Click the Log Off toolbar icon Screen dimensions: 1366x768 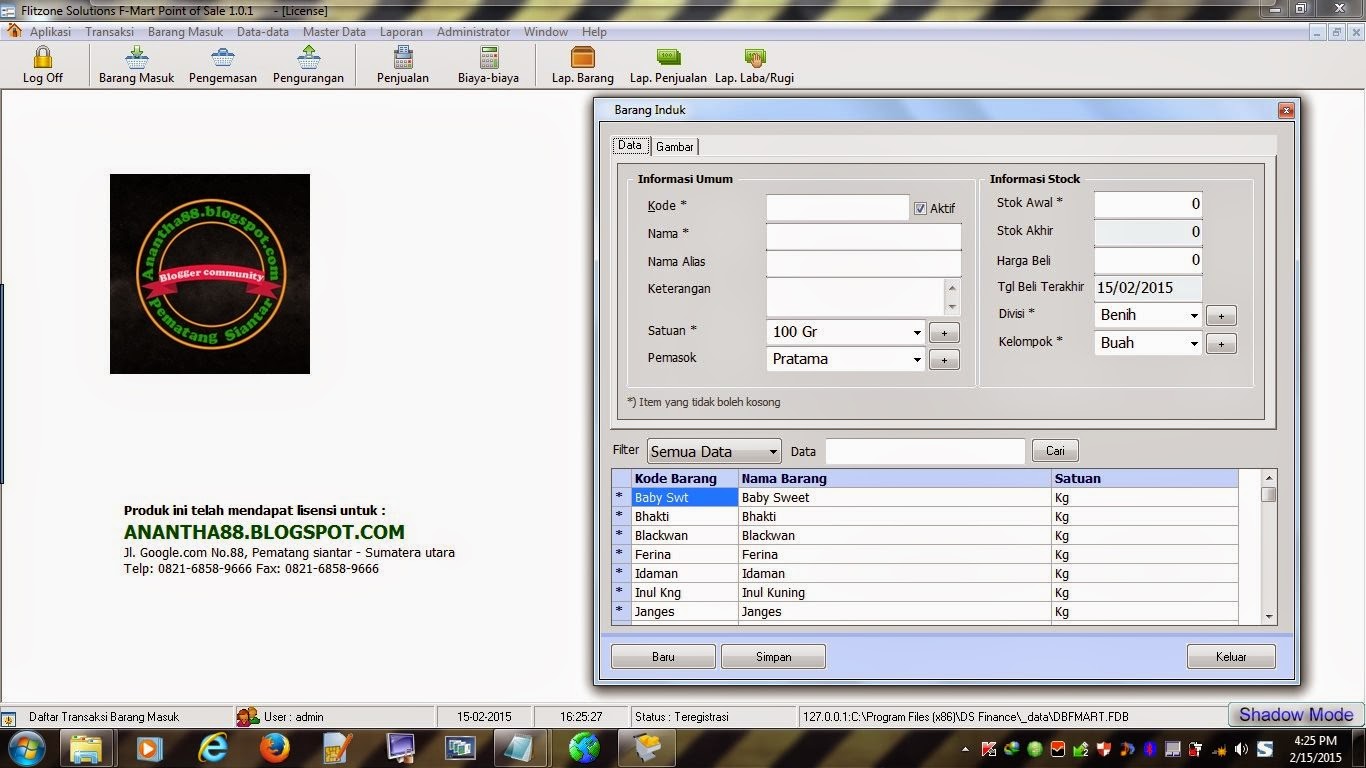(x=42, y=65)
